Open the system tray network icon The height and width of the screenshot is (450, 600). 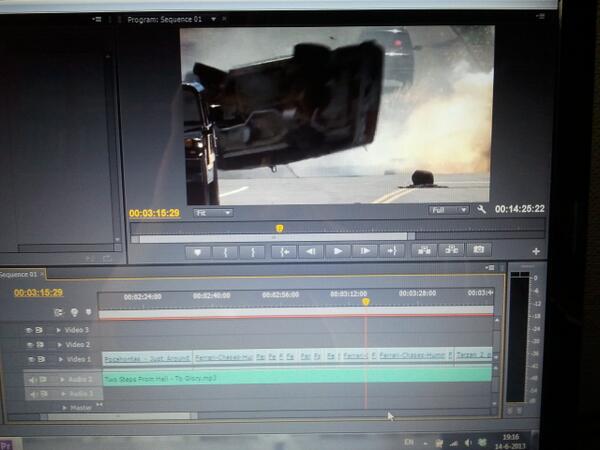click(454, 443)
